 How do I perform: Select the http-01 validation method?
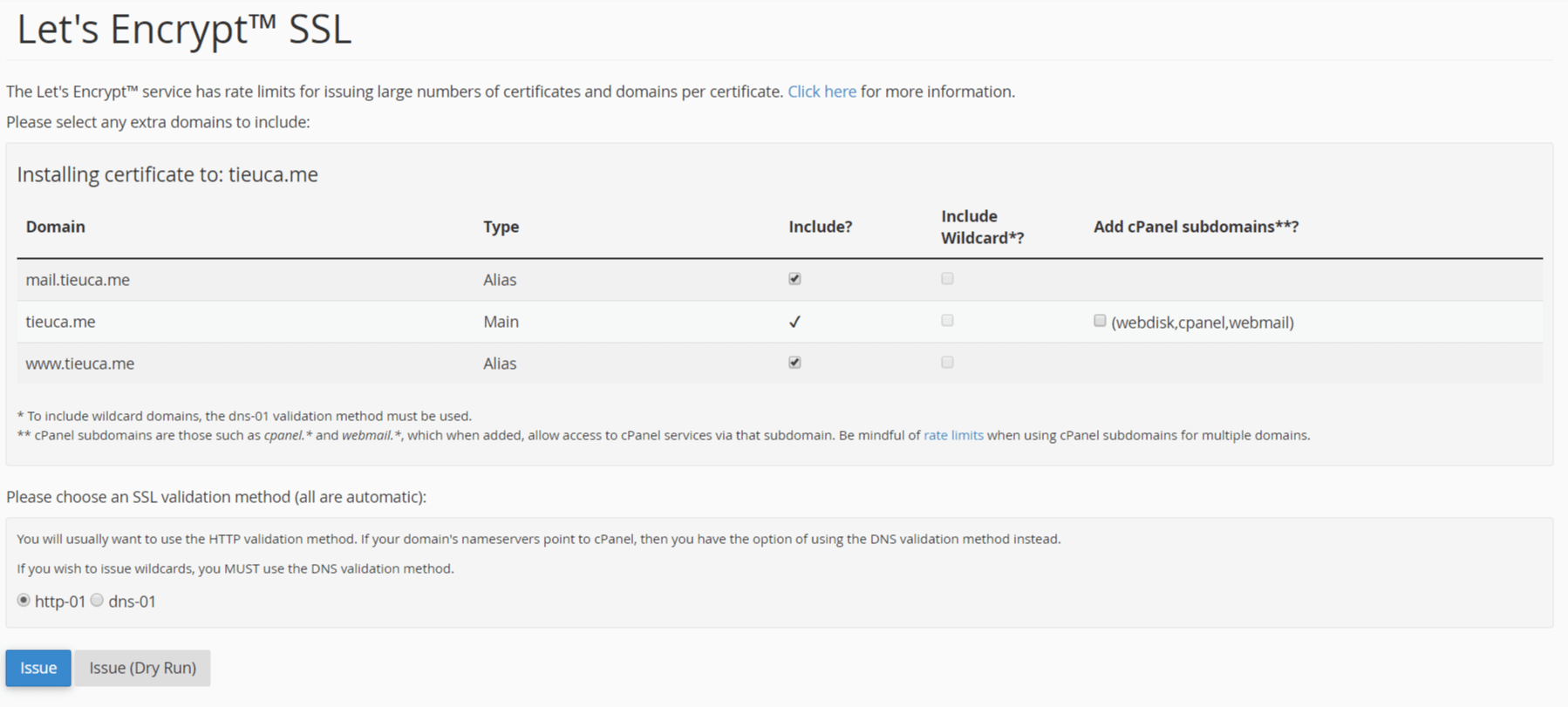[x=24, y=601]
